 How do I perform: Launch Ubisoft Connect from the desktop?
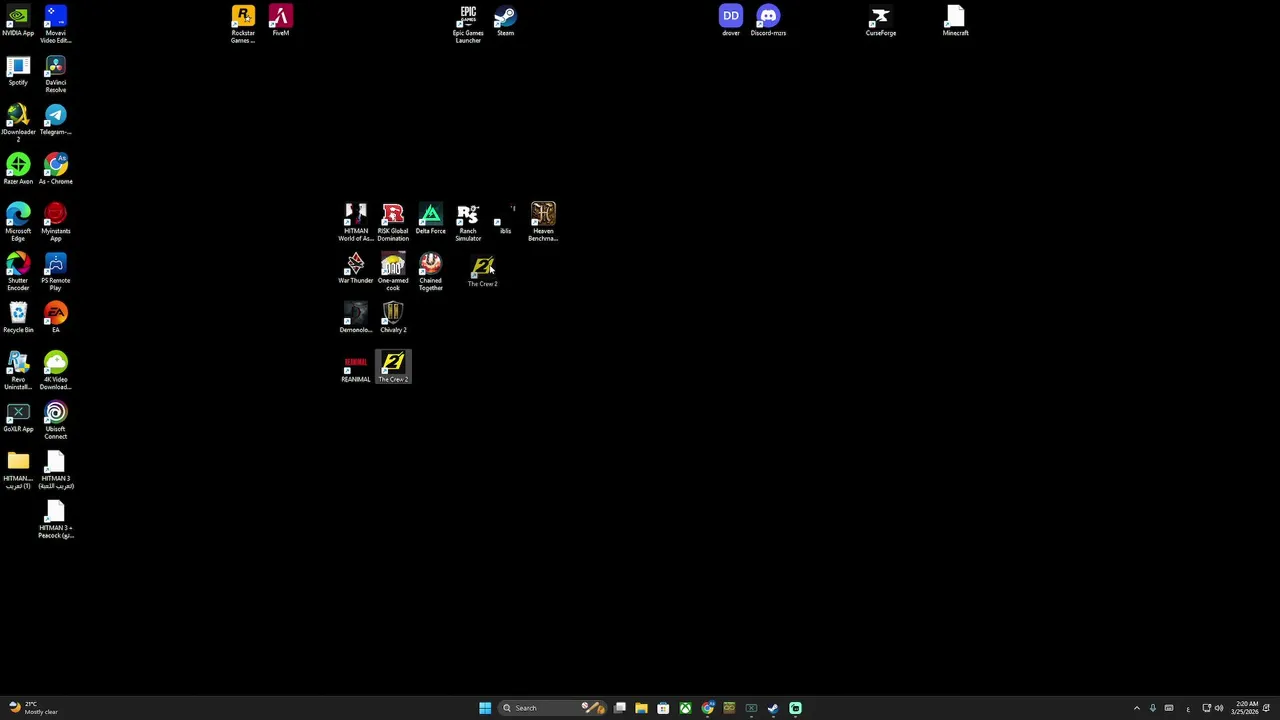point(55,420)
